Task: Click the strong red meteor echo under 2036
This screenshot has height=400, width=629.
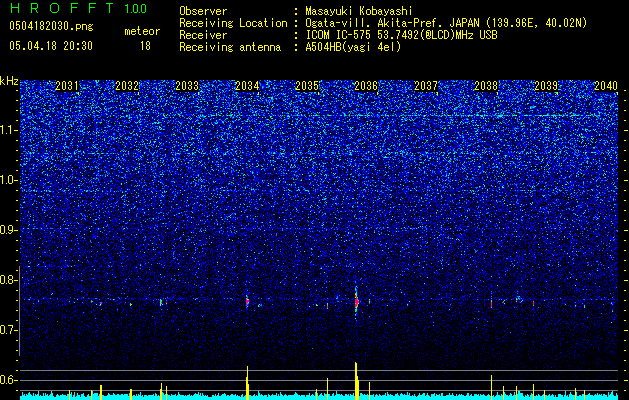Action: pyautogui.click(x=356, y=301)
